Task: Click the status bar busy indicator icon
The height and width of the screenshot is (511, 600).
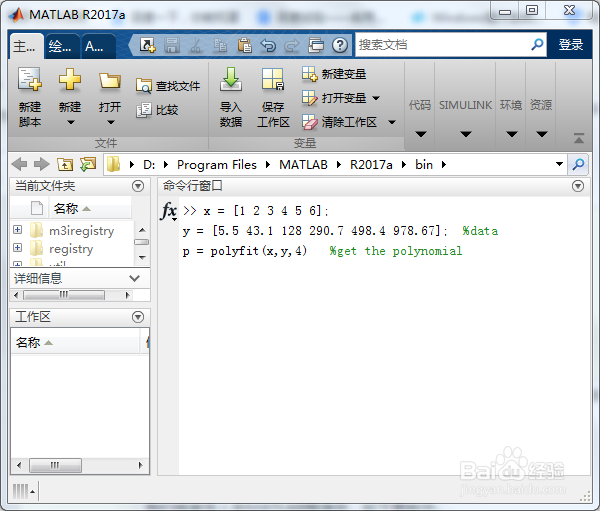Action: [x=23, y=491]
